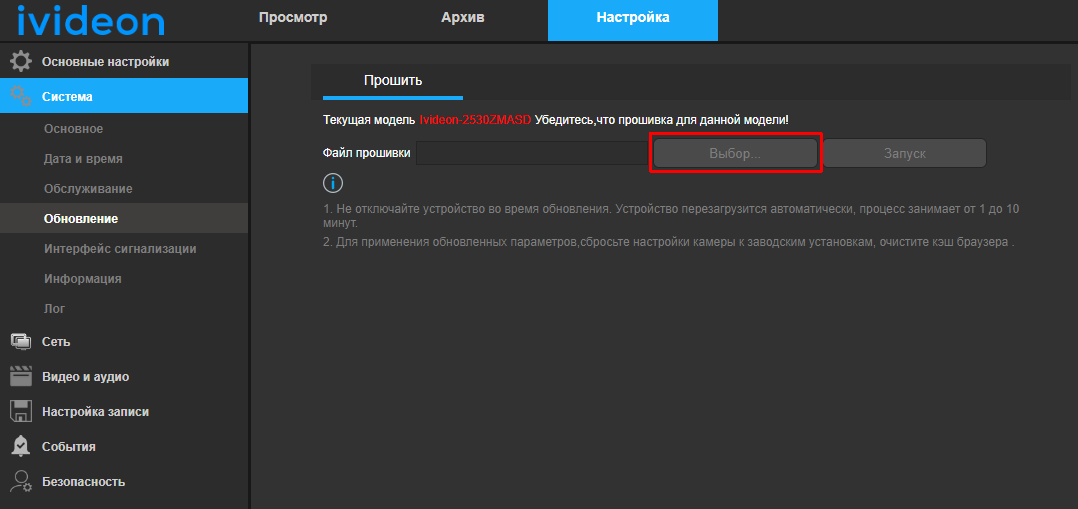The image size is (1078, 509).
Task: Open the Архив tab
Action: click(463, 18)
